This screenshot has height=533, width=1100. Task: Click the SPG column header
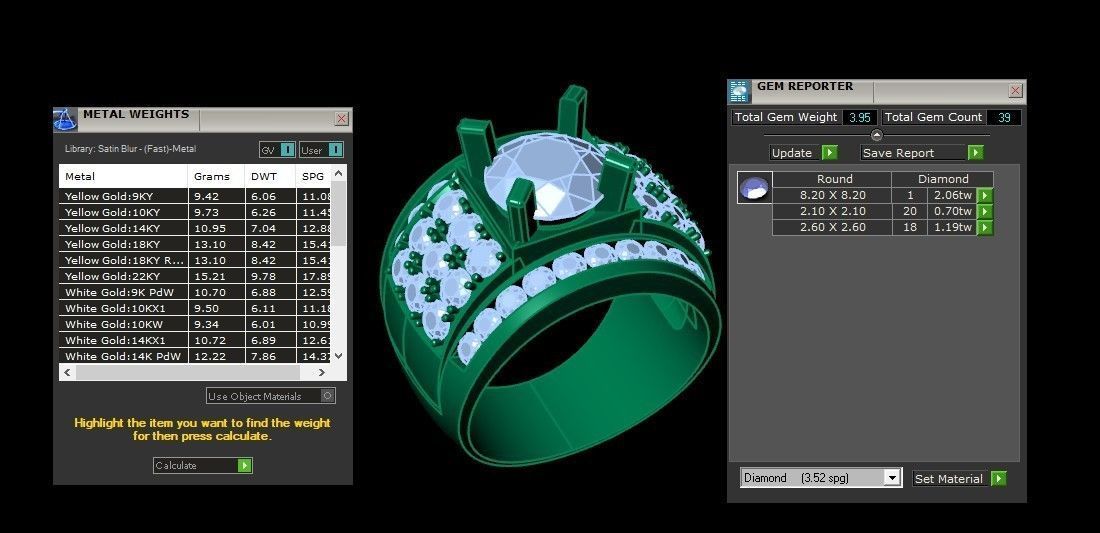click(x=313, y=176)
